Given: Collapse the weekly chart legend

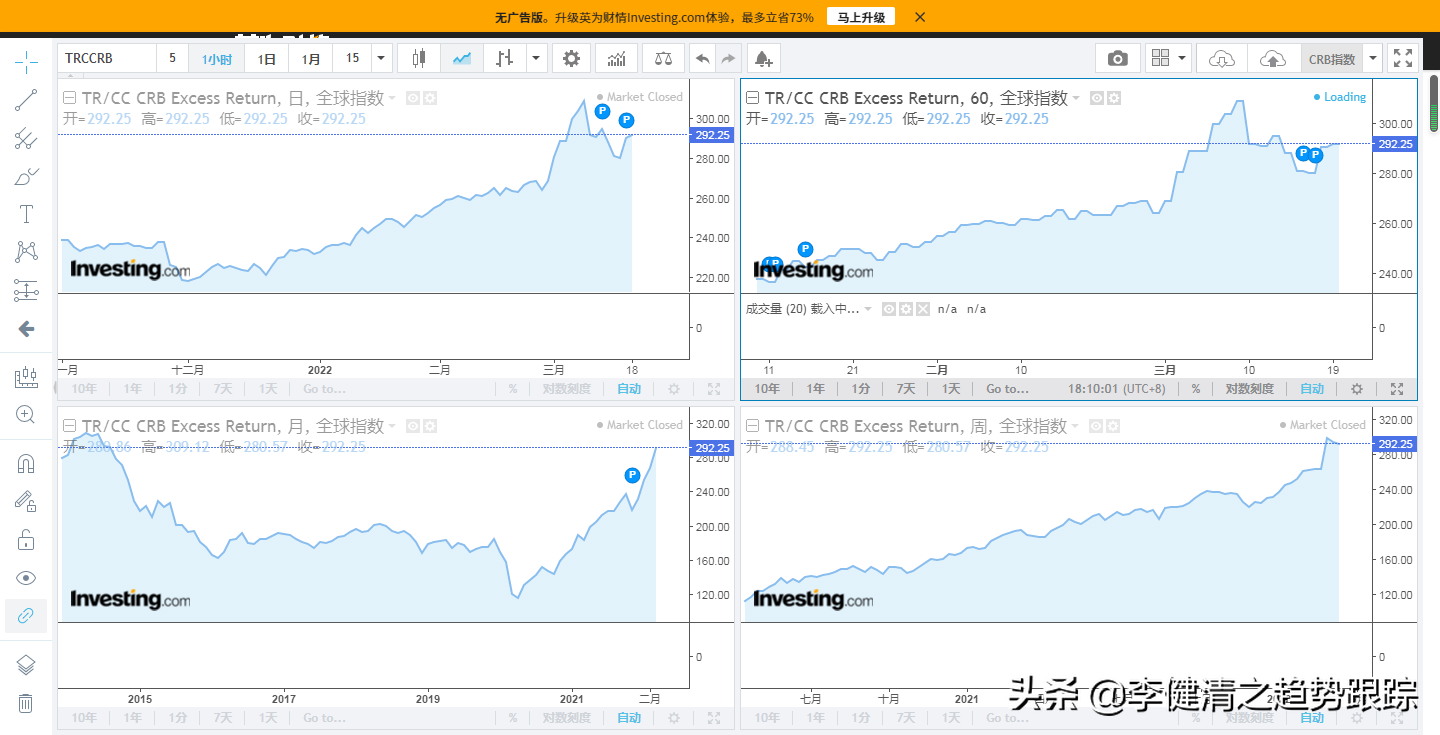Looking at the screenshot, I should pos(753,426).
